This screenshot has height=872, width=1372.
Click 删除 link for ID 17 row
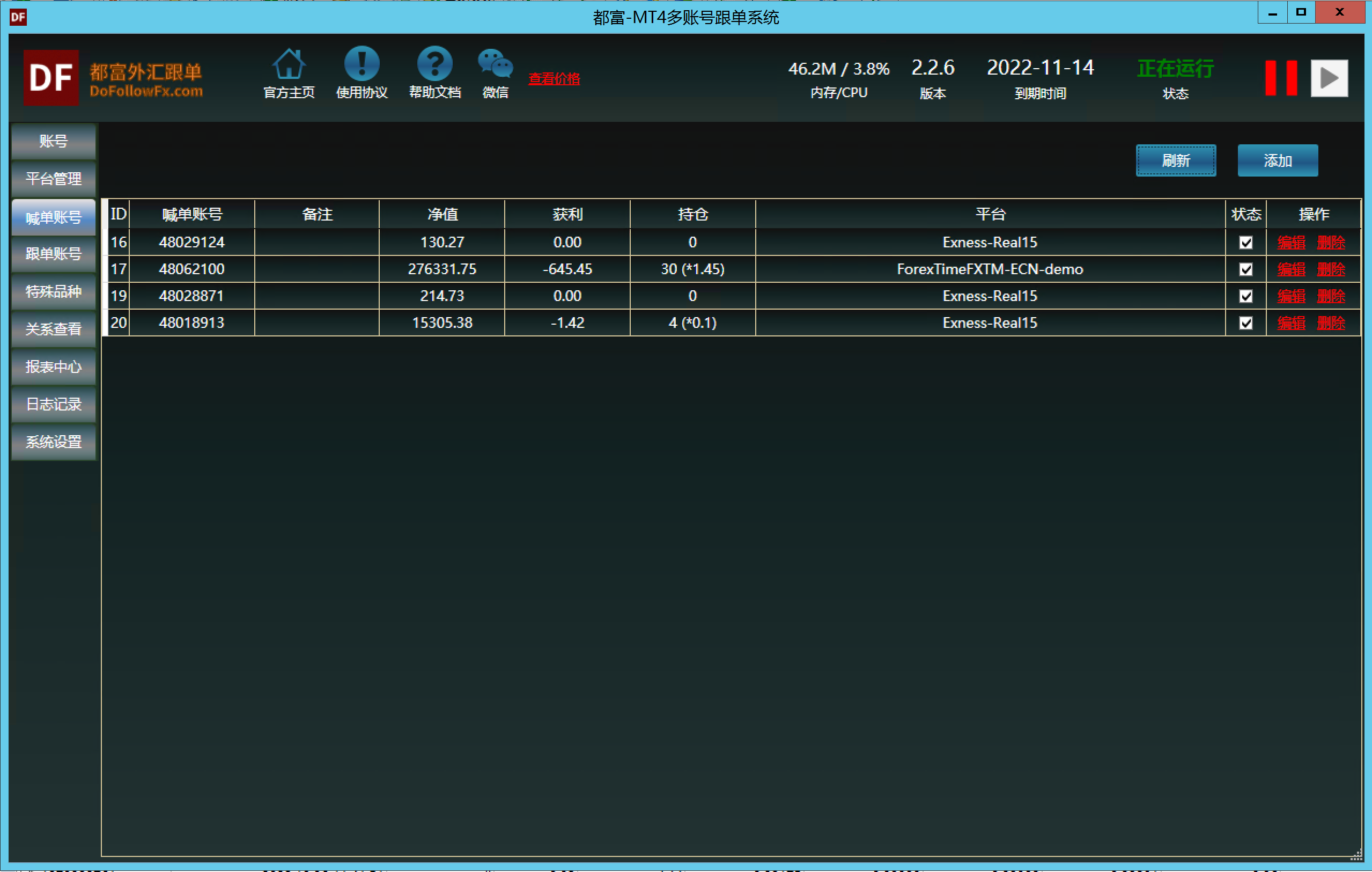point(1330,269)
